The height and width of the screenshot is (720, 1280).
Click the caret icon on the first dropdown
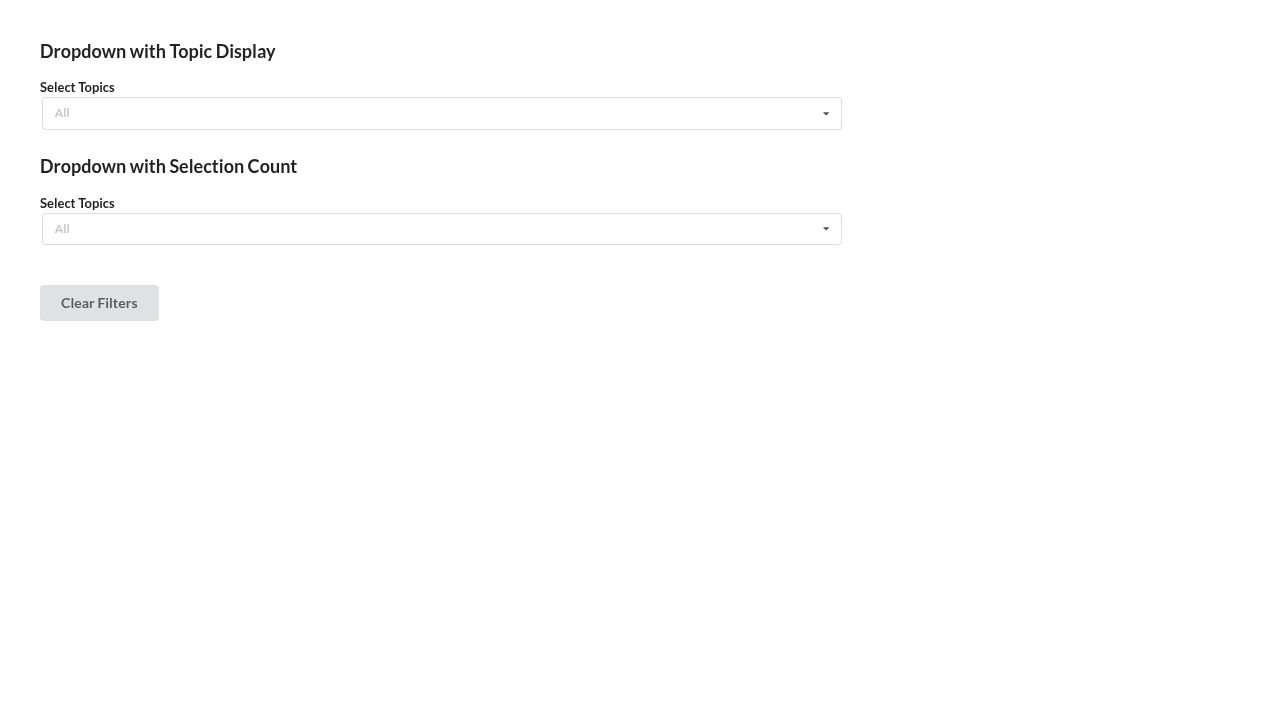(826, 113)
